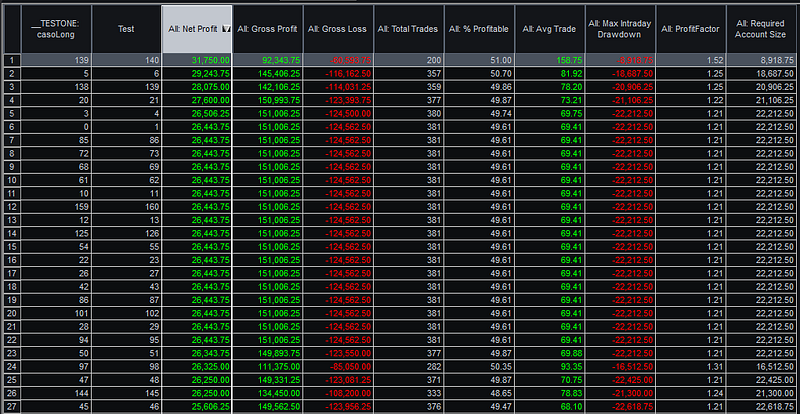Click the Test column header

[x=127, y=29]
